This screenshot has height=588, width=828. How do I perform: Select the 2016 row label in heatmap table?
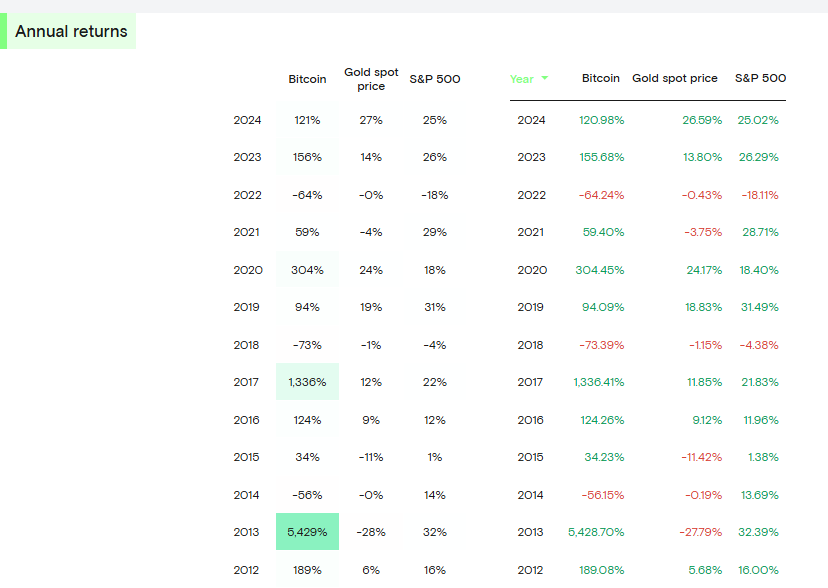(247, 420)
